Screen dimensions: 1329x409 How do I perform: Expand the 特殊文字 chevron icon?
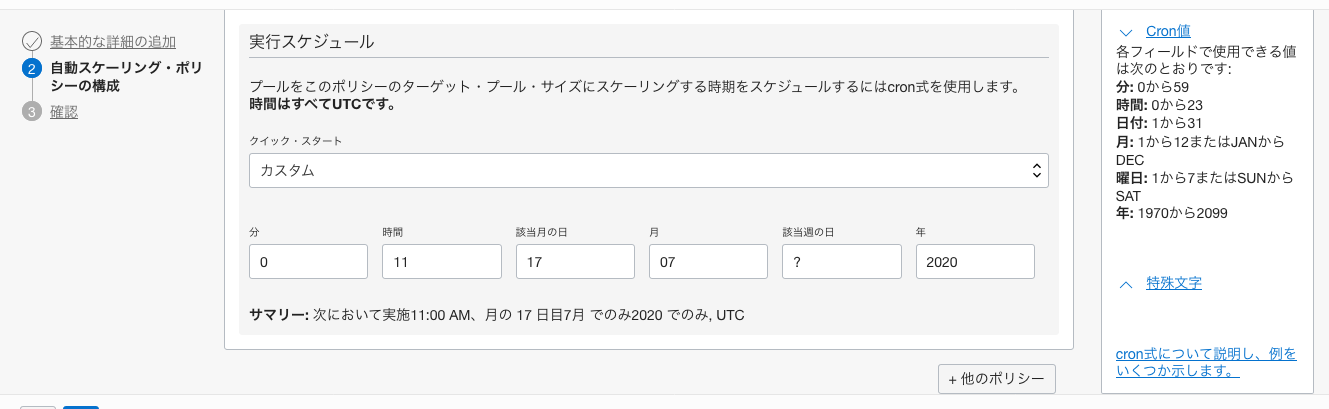pos(1126,284)
